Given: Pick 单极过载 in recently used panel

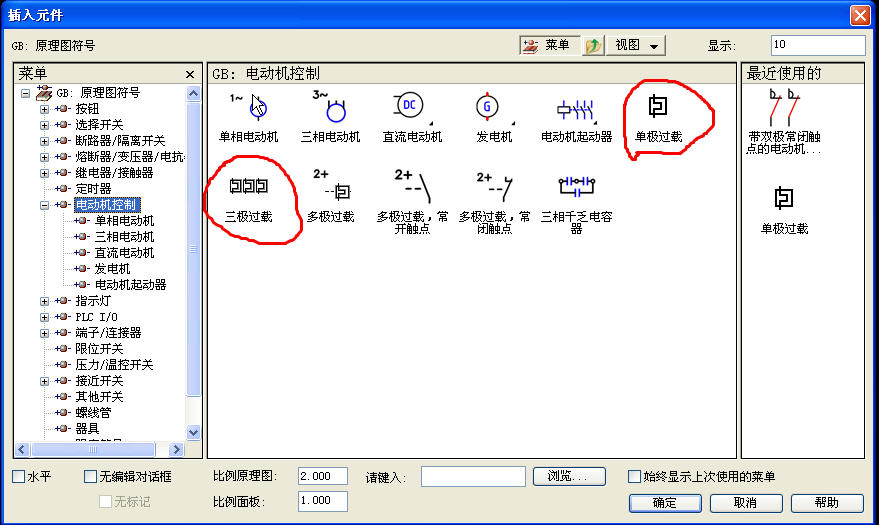Looking at the screenshot, I should click(x=784, y=198).
